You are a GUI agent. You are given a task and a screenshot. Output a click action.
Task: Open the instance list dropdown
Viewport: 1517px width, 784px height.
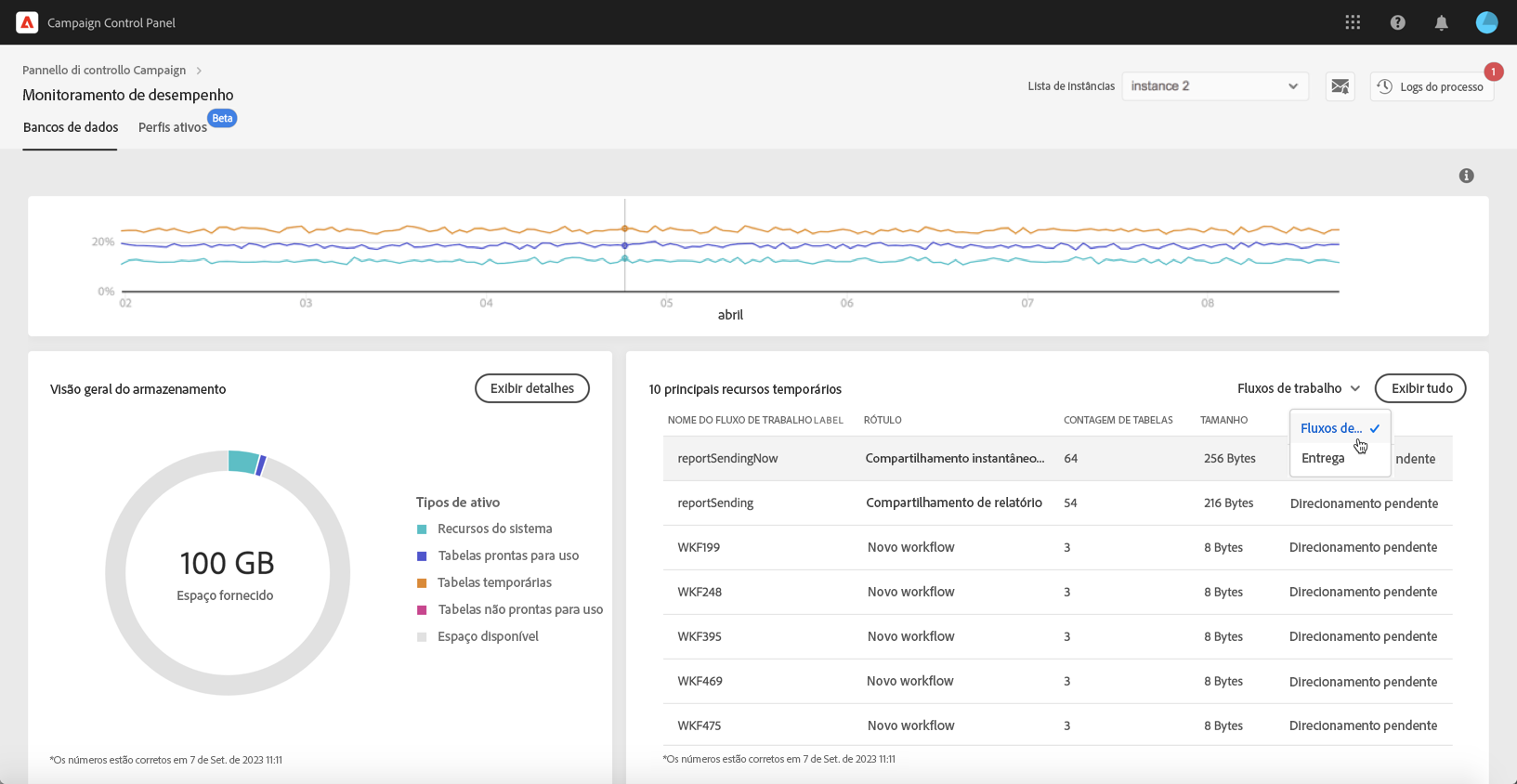coord(1214,86)
